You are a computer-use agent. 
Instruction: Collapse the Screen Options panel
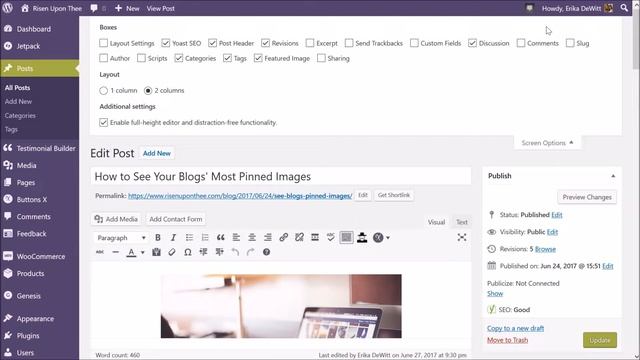(547, 143)
